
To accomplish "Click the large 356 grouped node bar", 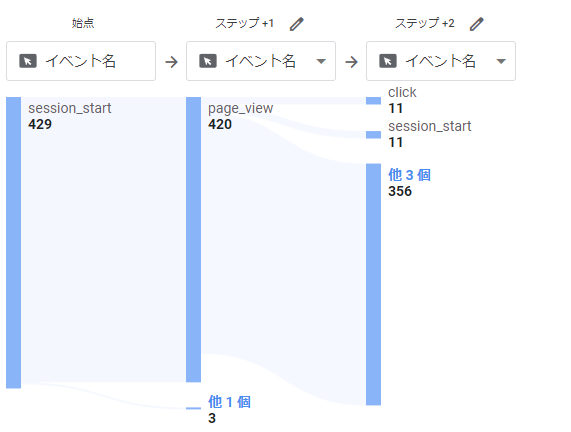I will tap(373, 284).
